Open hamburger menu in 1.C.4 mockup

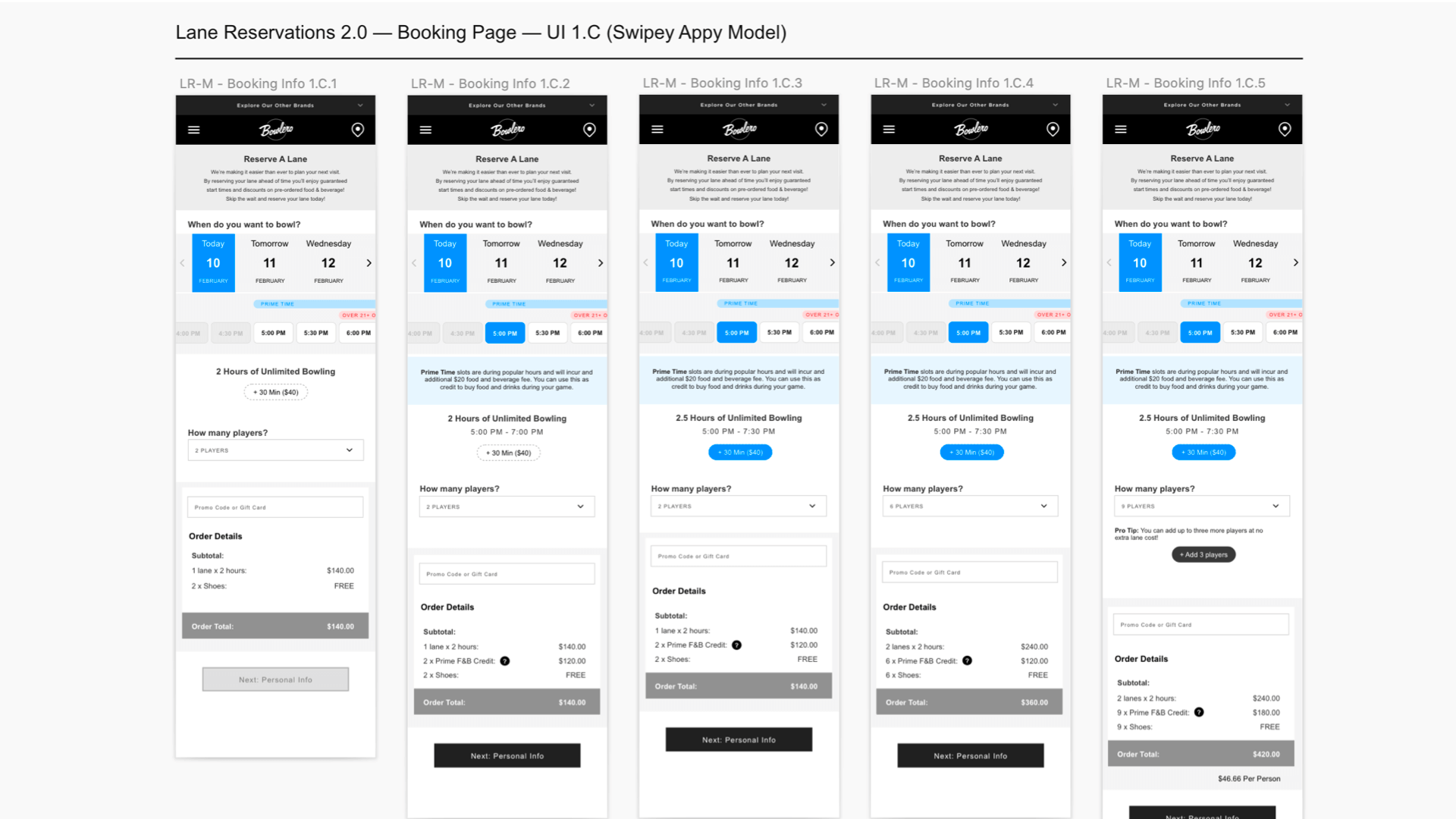889,129
